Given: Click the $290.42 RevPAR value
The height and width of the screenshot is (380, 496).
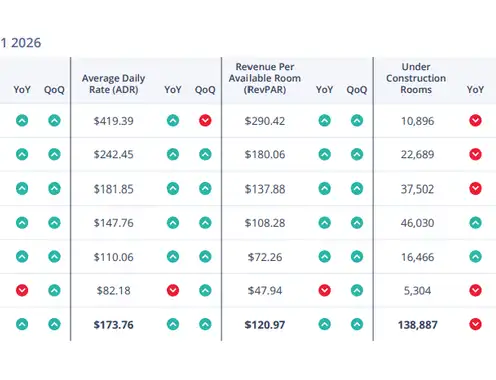Looking at the screenshot, I should (265, 121).
